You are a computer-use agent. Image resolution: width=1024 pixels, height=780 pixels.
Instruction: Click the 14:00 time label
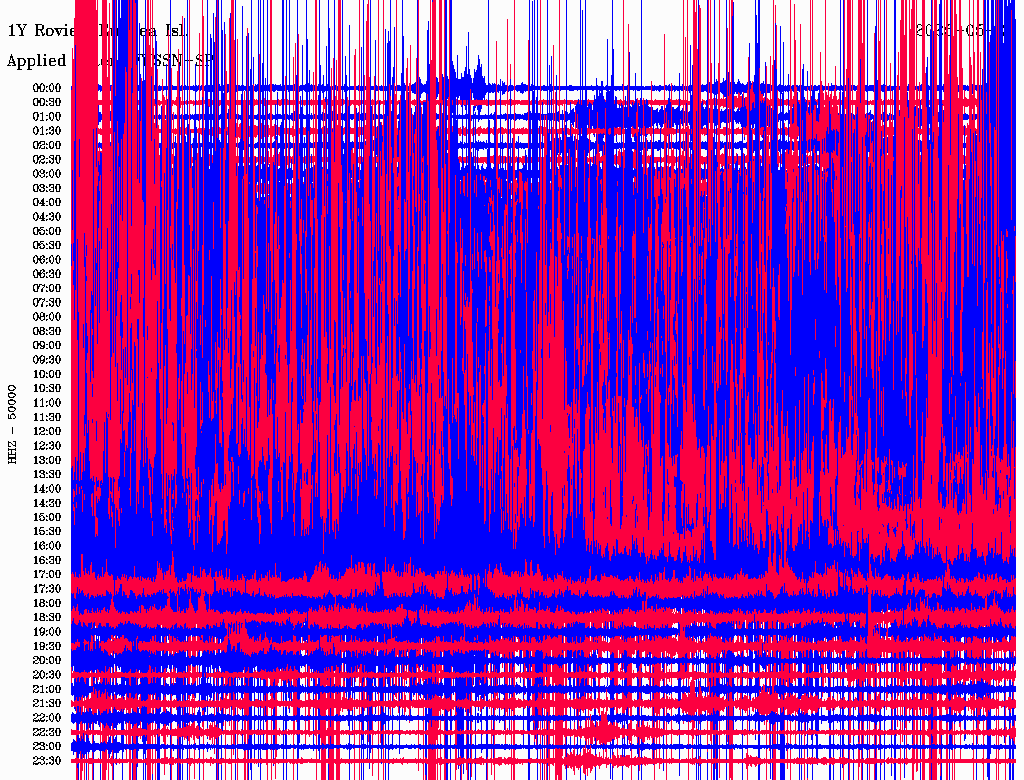[47, 489]
